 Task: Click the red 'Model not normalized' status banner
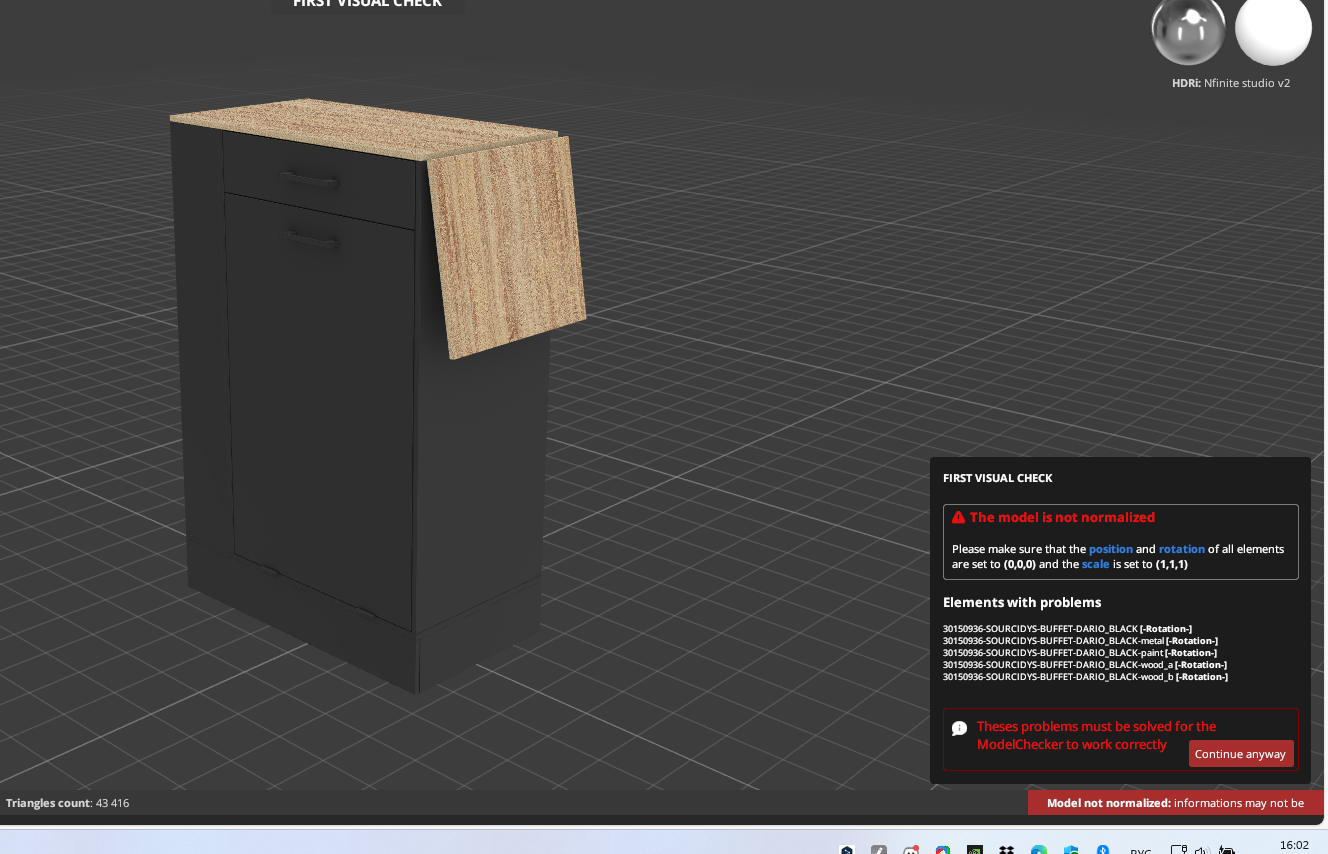[x=1176, y=803]
